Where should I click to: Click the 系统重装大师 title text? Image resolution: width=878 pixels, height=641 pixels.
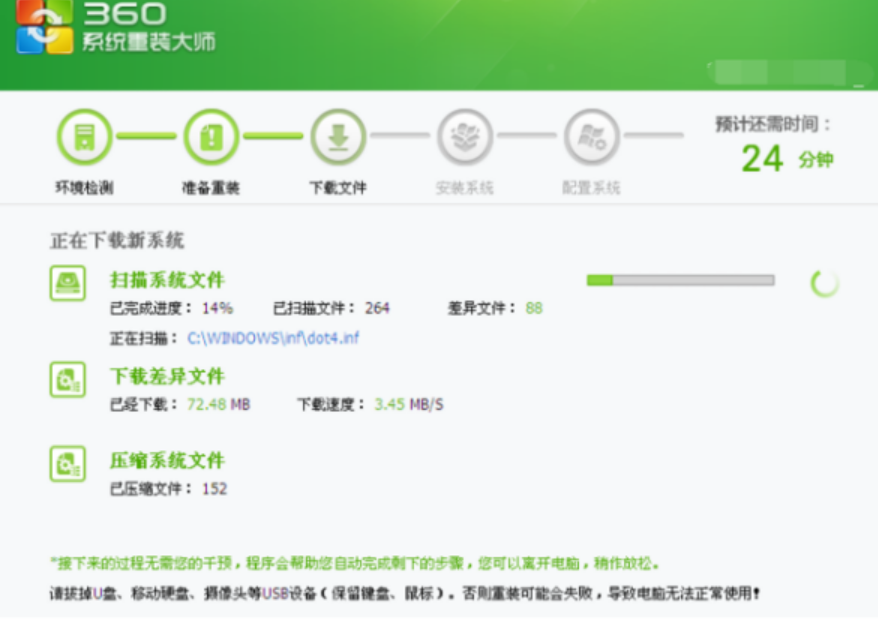[x=149, y=42]
